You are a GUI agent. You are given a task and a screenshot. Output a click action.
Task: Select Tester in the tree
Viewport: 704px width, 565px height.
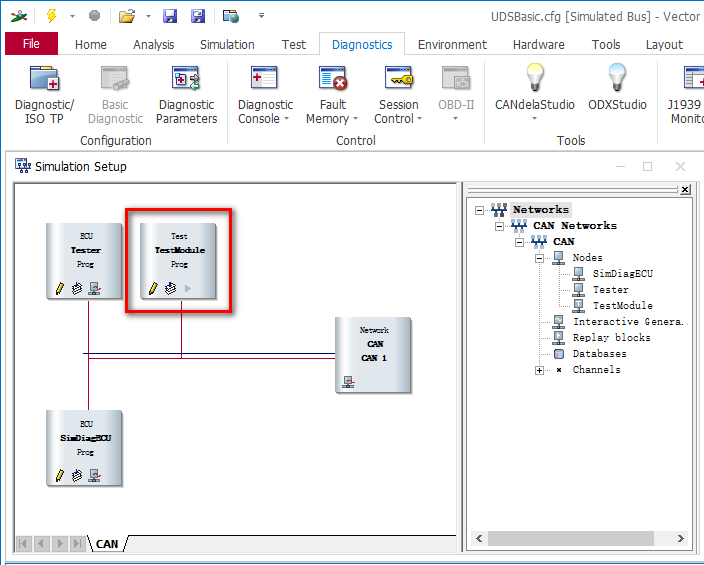pyautogui.click(x=611, y=290)
